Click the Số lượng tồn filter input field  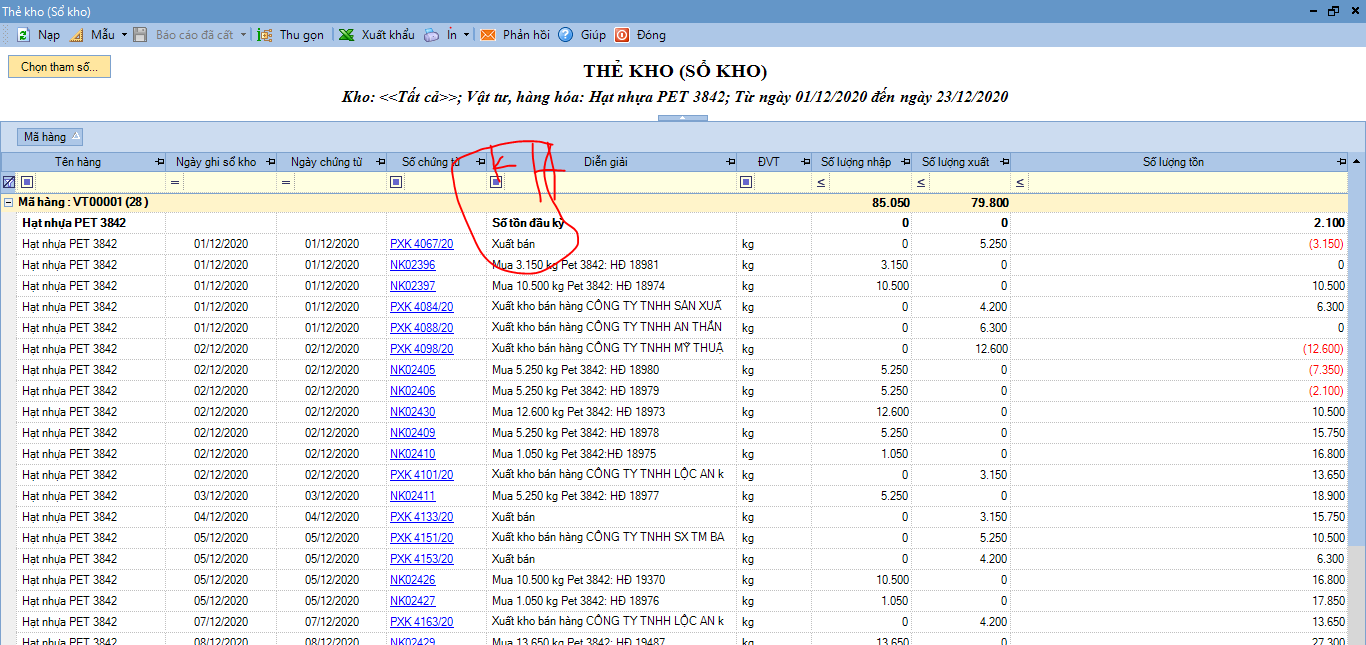[1188, 182]
